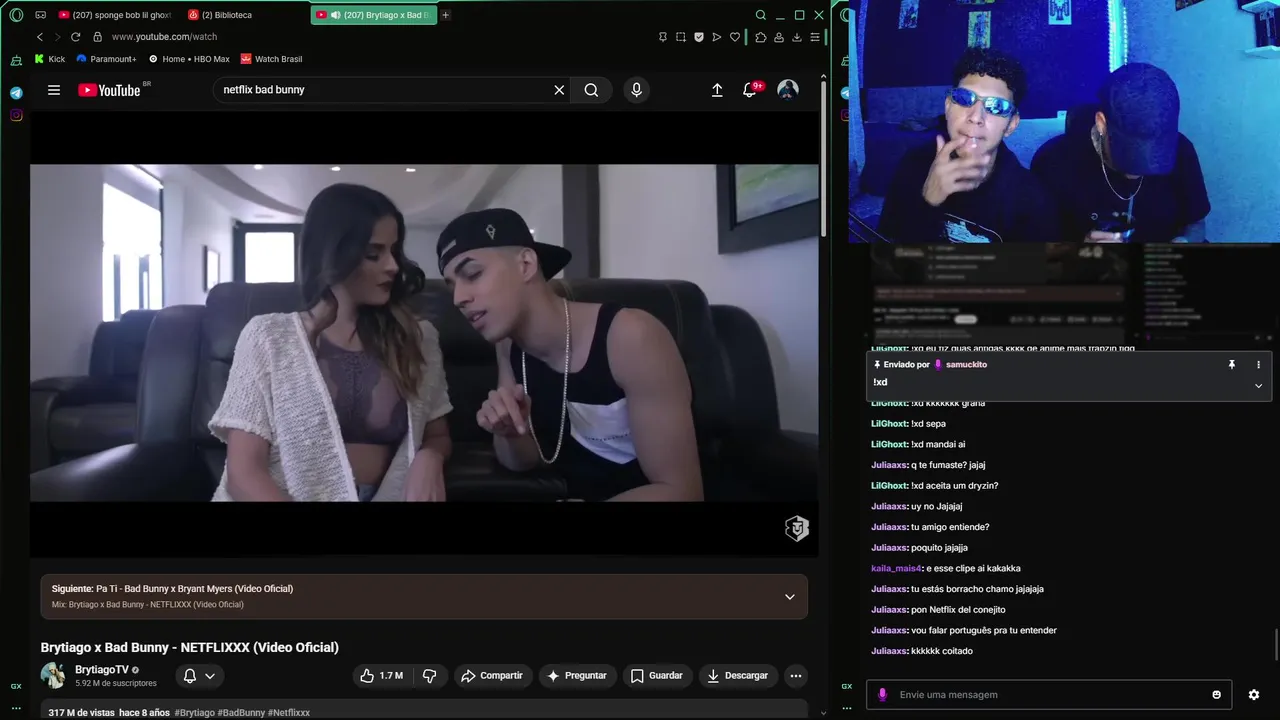
Task: Open the Easy Setup sliders icon
Action: tap(815, 37)
